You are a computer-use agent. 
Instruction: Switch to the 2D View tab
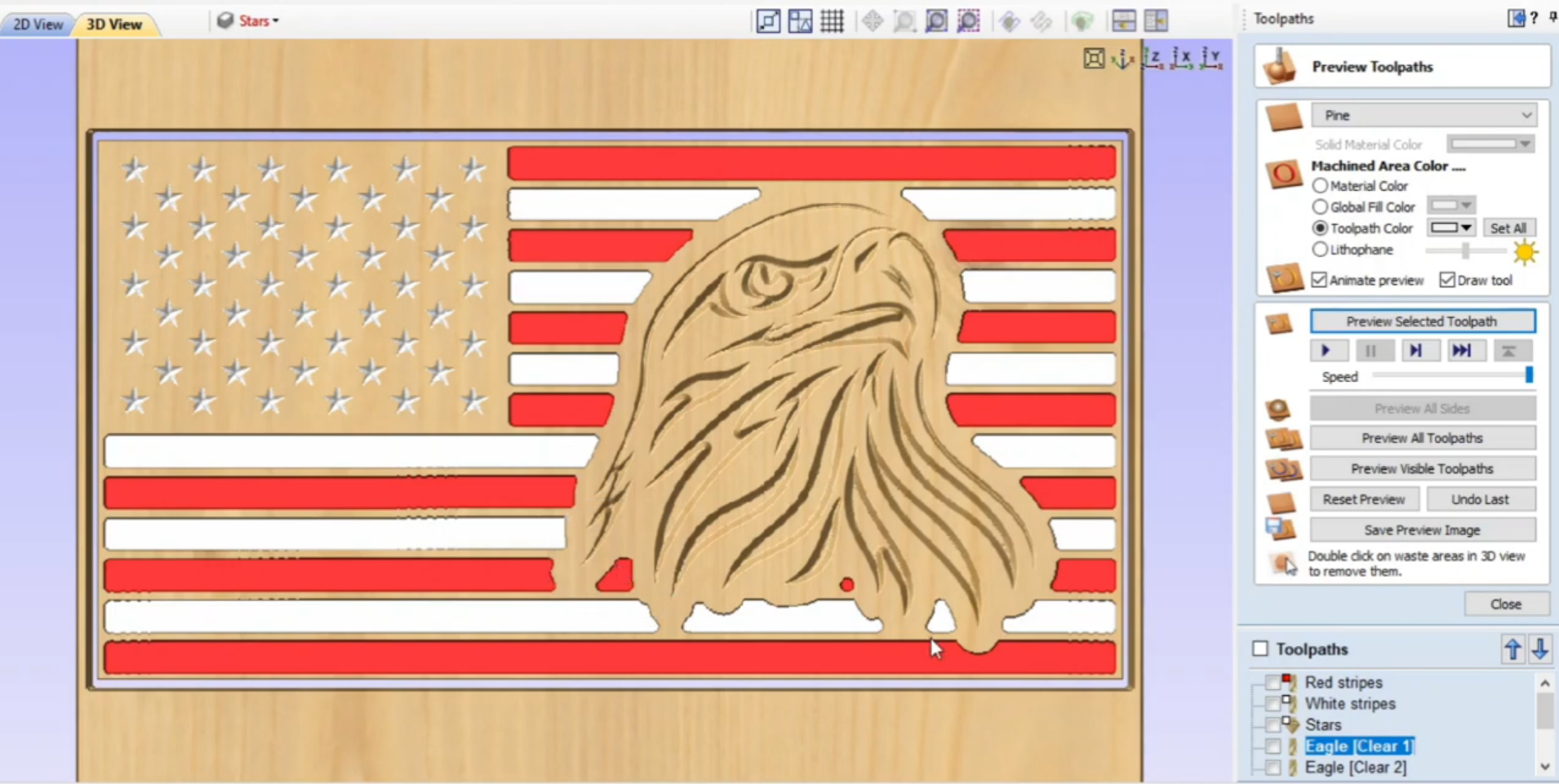(x=38, y=24)
